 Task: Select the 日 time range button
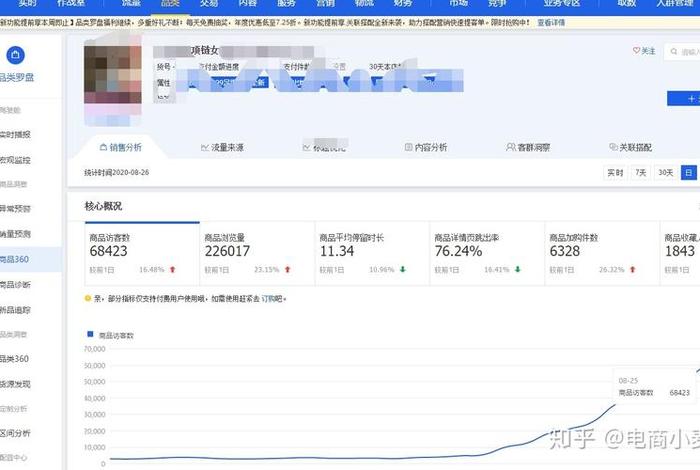click(688, 172)
